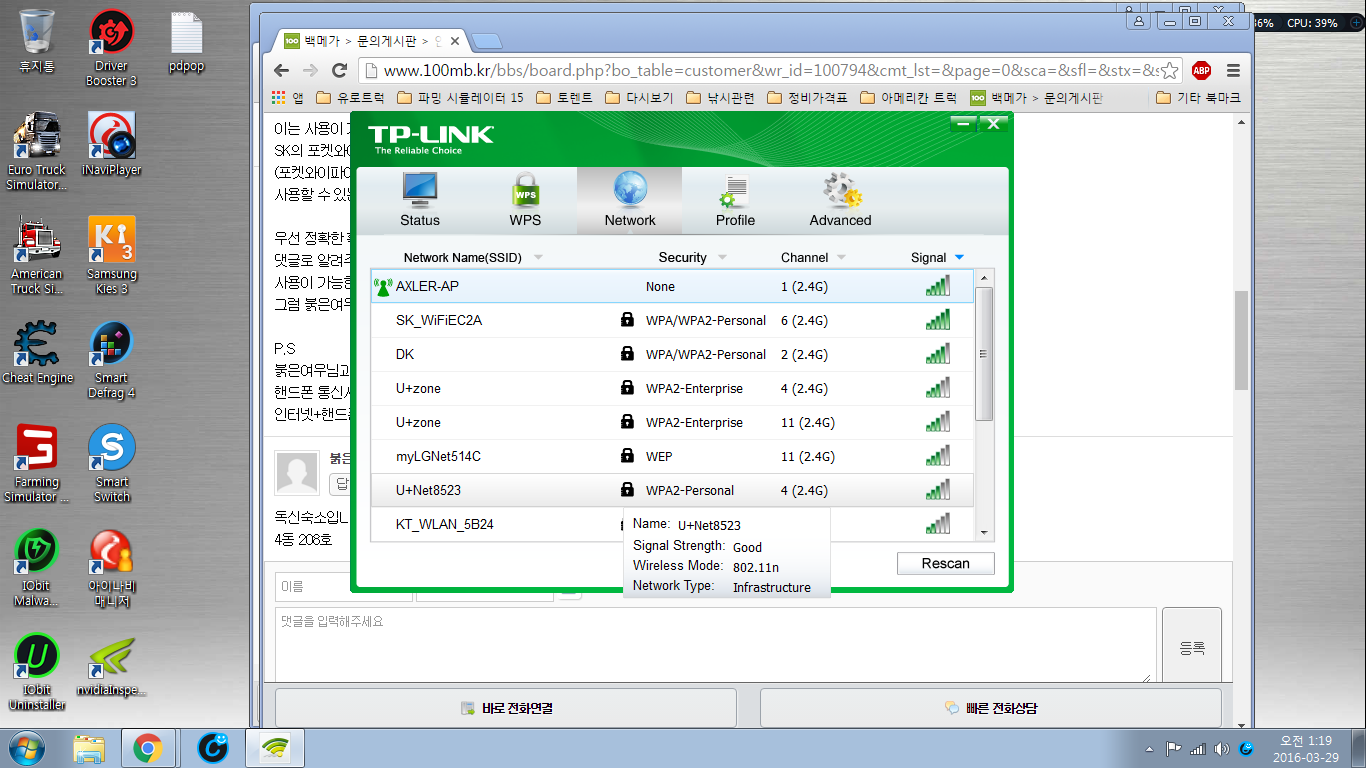Open the Status tab monitor icon
1366x768 pixels.
pos(419,189)
